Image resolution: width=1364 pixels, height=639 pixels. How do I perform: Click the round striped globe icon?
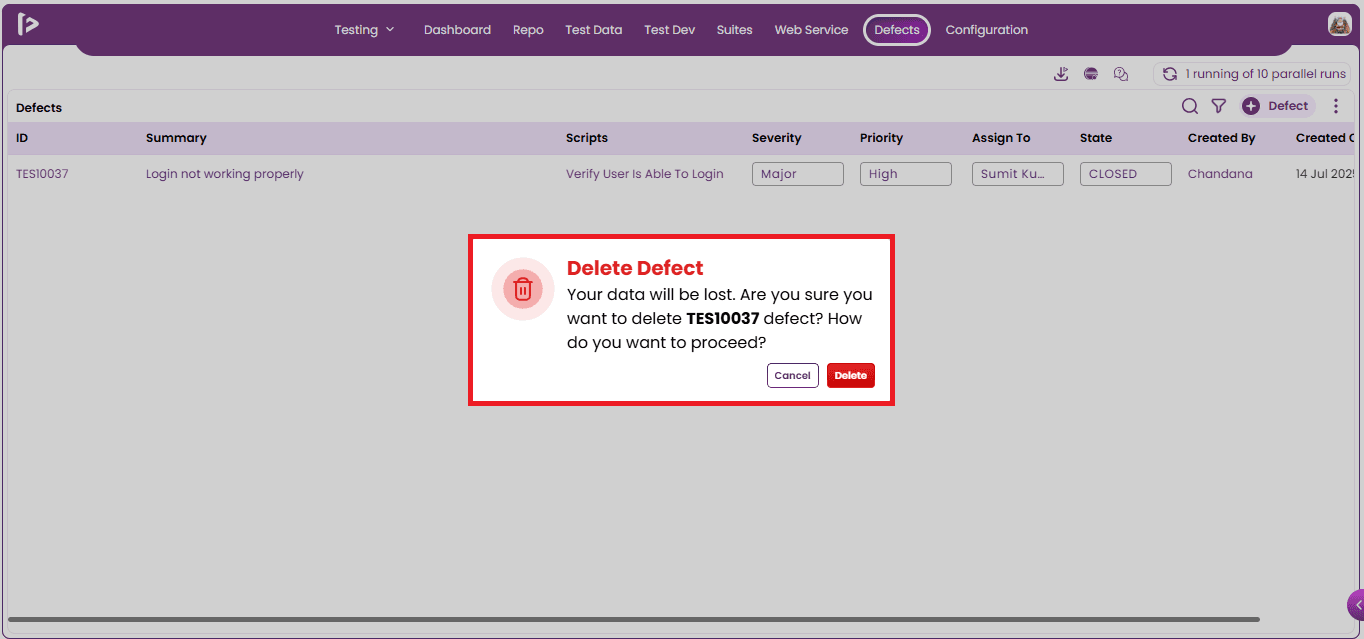(1091, 74)
